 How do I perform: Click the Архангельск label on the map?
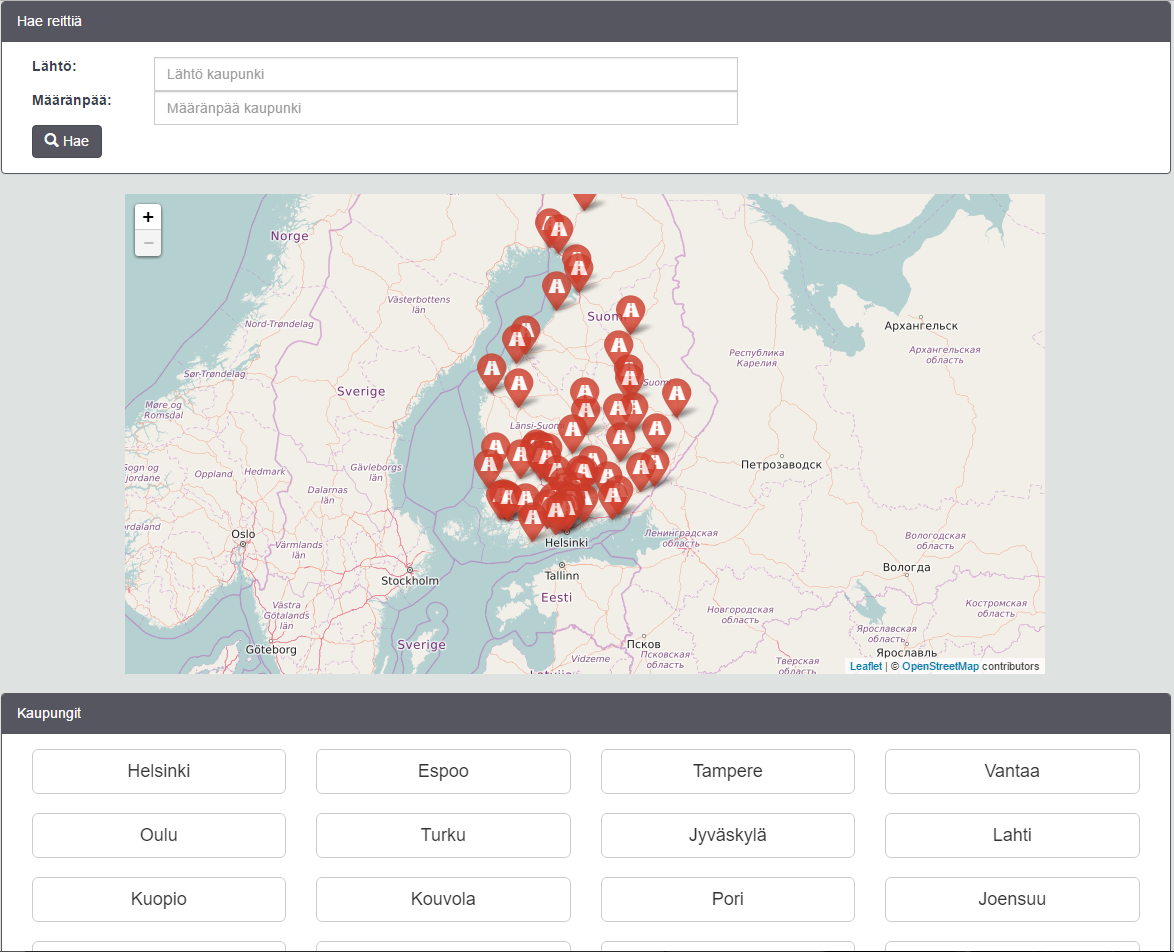(x=921, y=326)
